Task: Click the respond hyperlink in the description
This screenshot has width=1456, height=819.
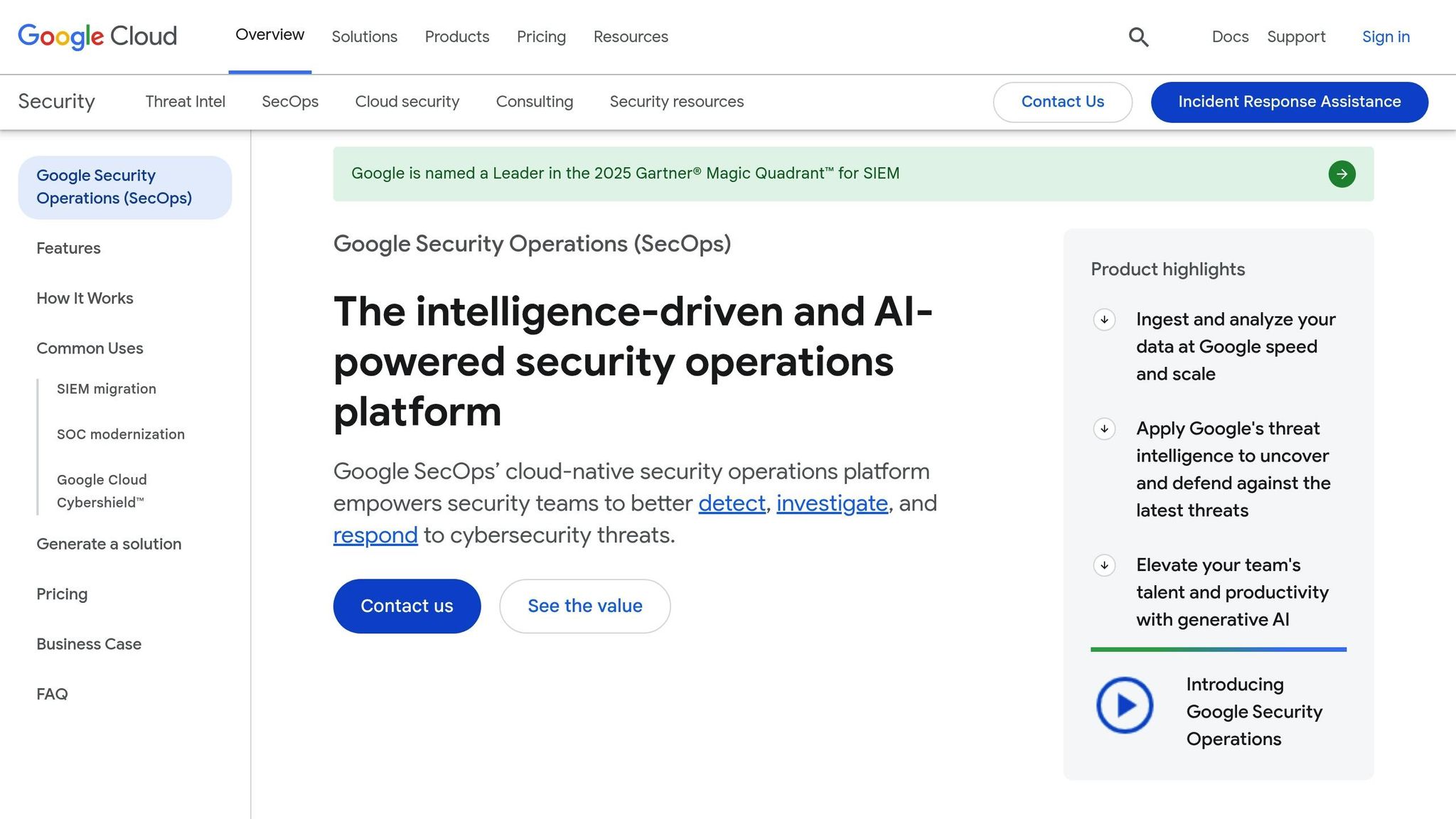Action: click(x=375, y=535)
